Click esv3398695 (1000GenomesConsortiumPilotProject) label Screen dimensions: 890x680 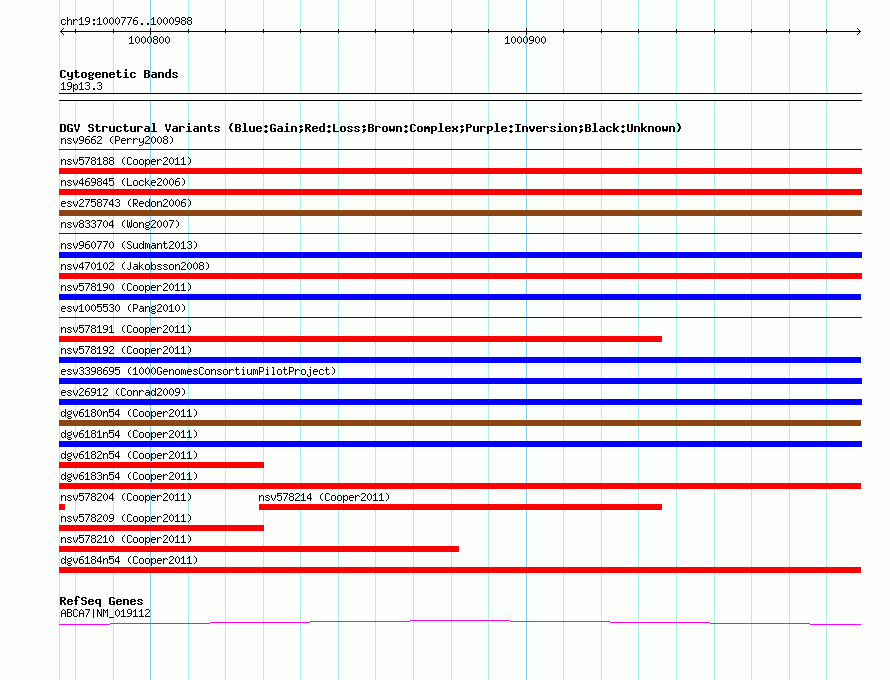click(198, 371)
